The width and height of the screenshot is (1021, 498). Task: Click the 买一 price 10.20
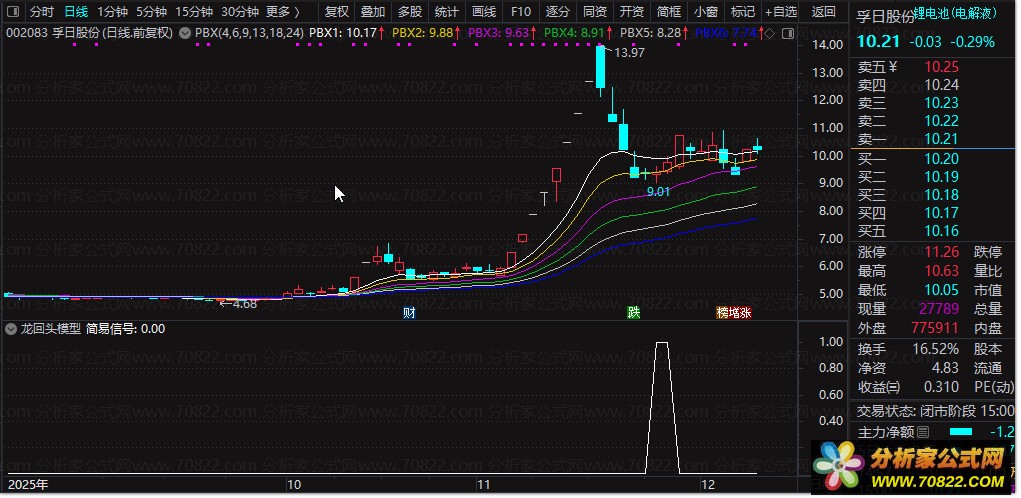(942, 159)
